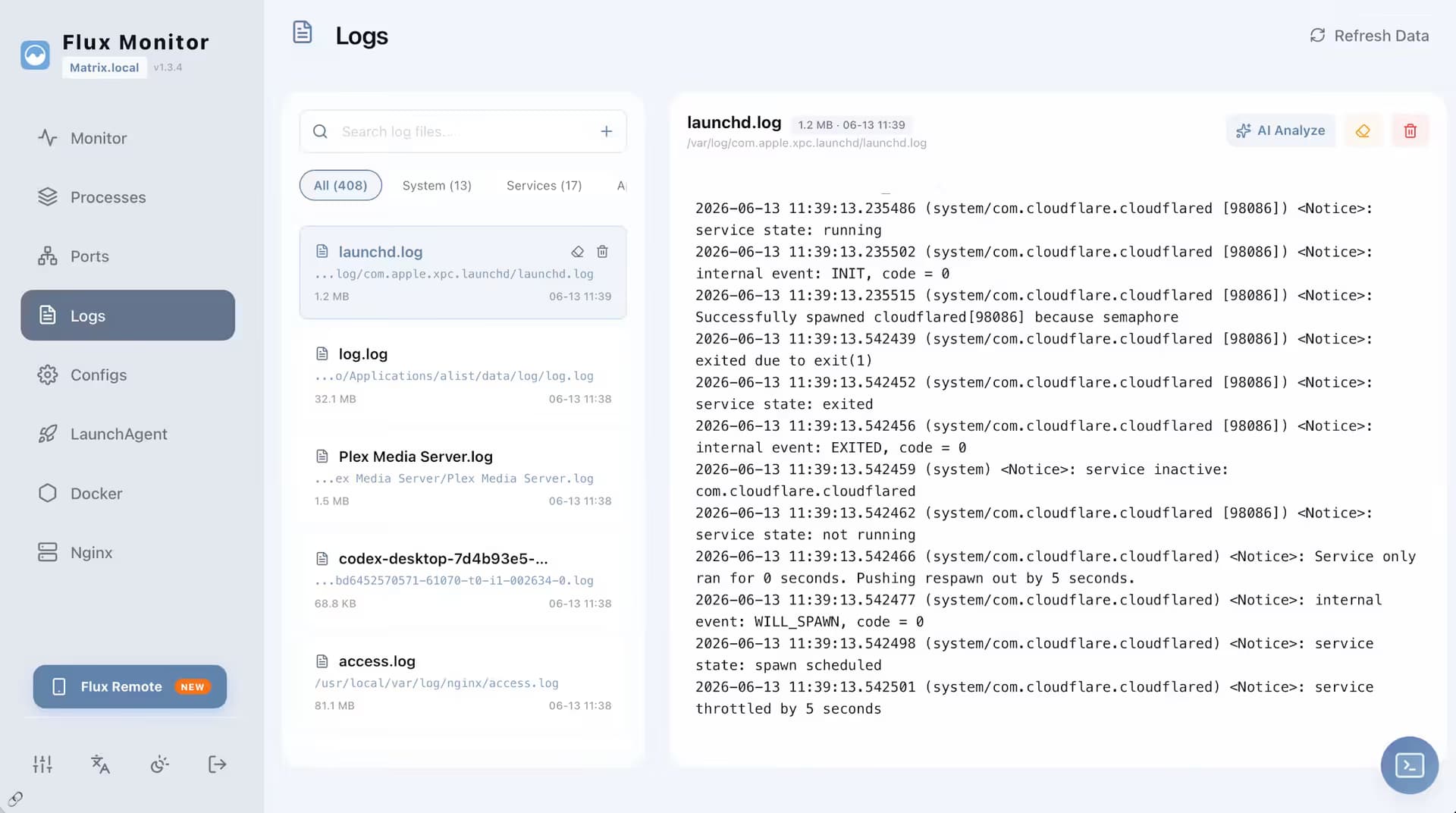This screenshot has height=813, width=1456.
Task: Open log.log from the alist folder
Action: pos(463,375)
